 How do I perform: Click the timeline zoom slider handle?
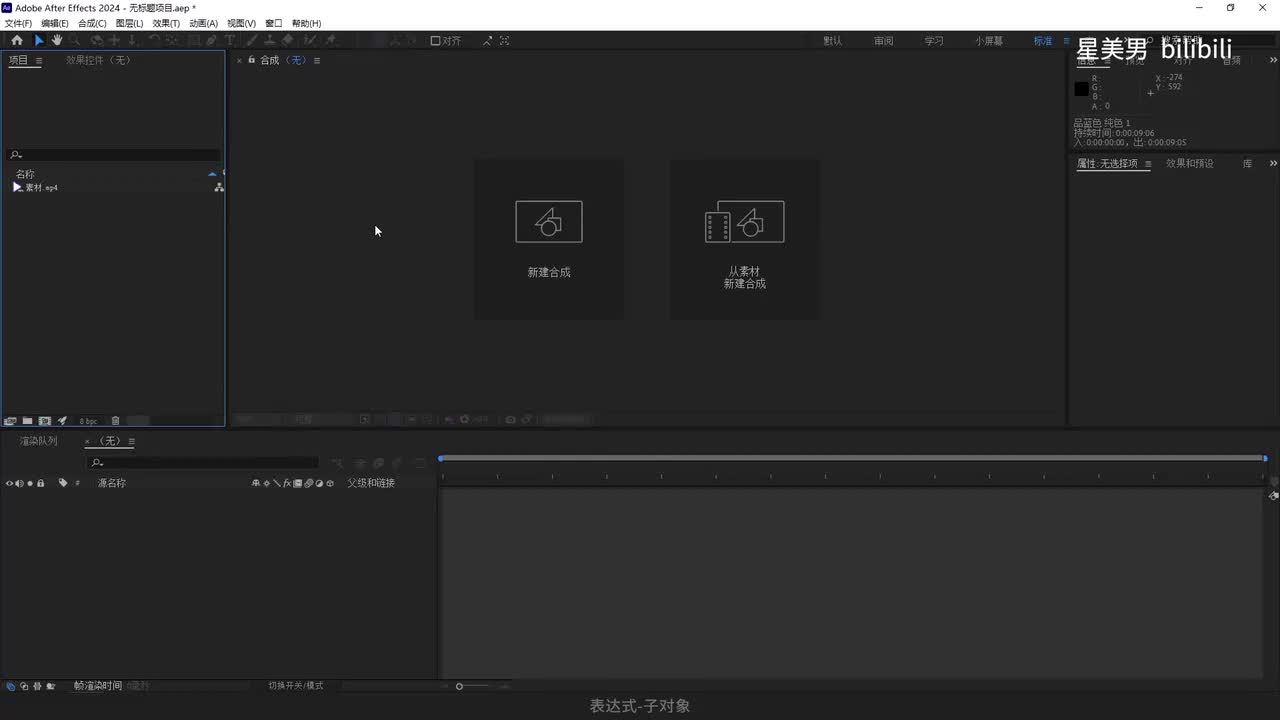point(459,686)
